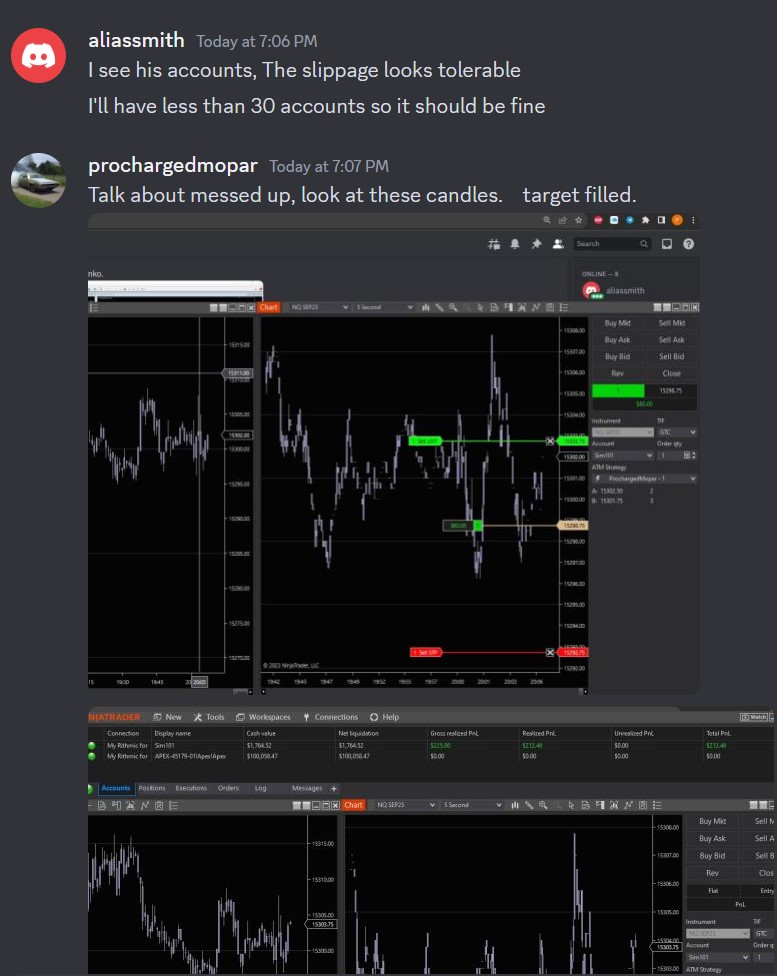The image size is (777, 976).
Task: Click the list icon ending upper chart toolbar
Action: (563, 307)
